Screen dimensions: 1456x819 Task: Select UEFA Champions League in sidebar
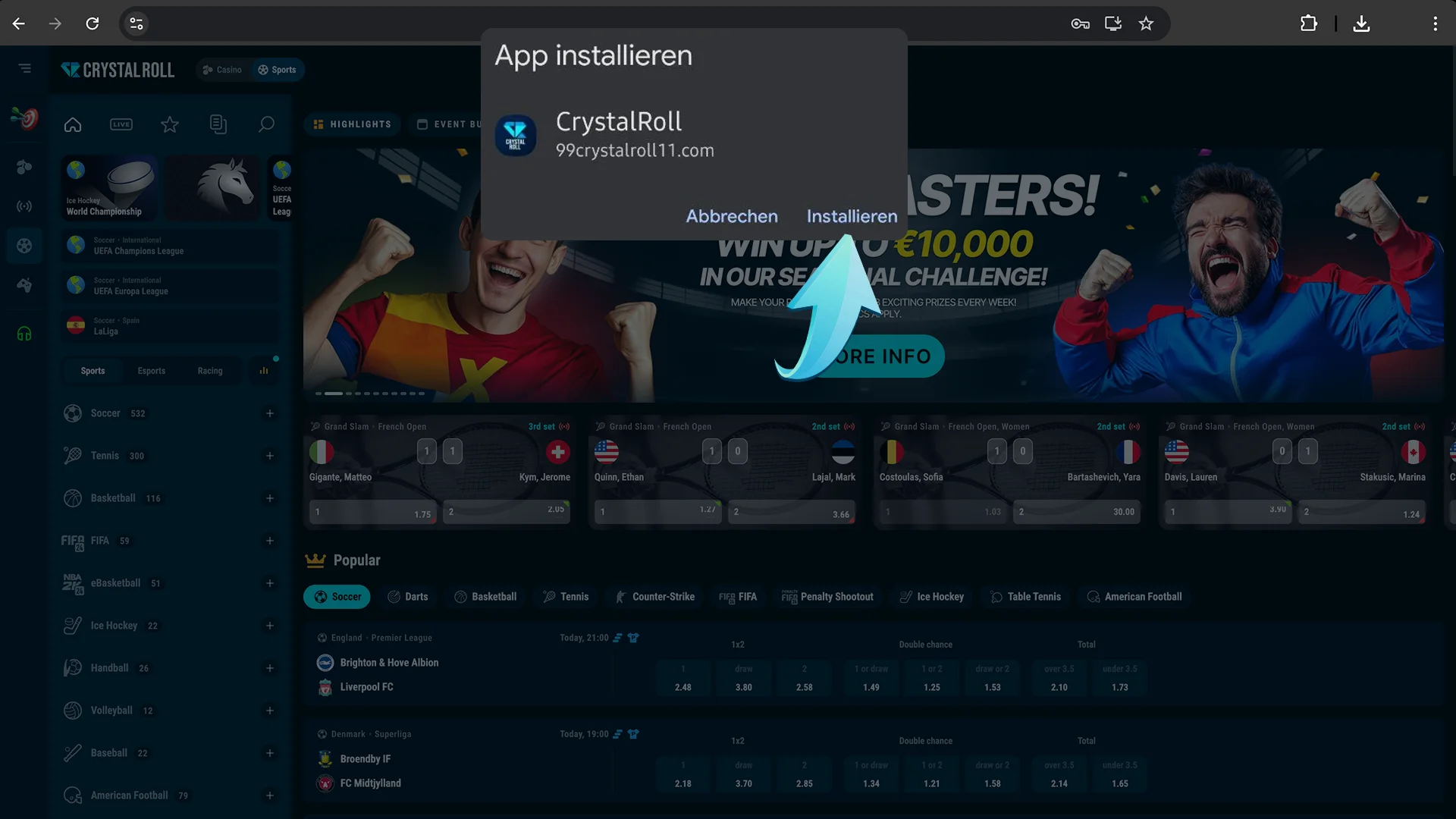[x=170, y=246]
